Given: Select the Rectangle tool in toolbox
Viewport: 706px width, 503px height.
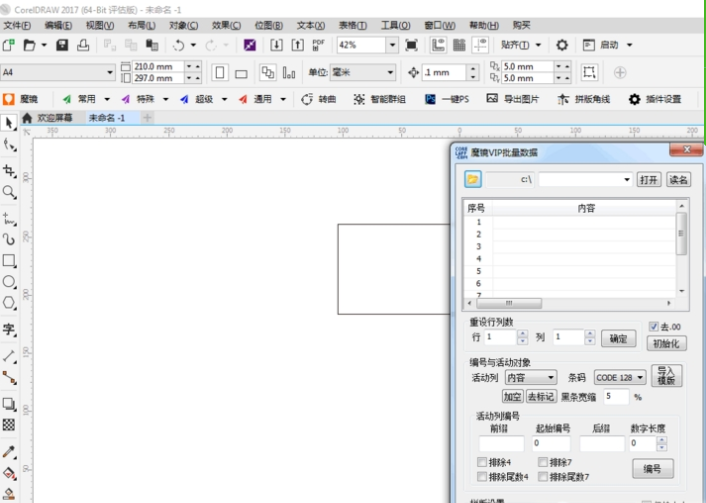Looking at the screenshot, I should click(9, 260).
